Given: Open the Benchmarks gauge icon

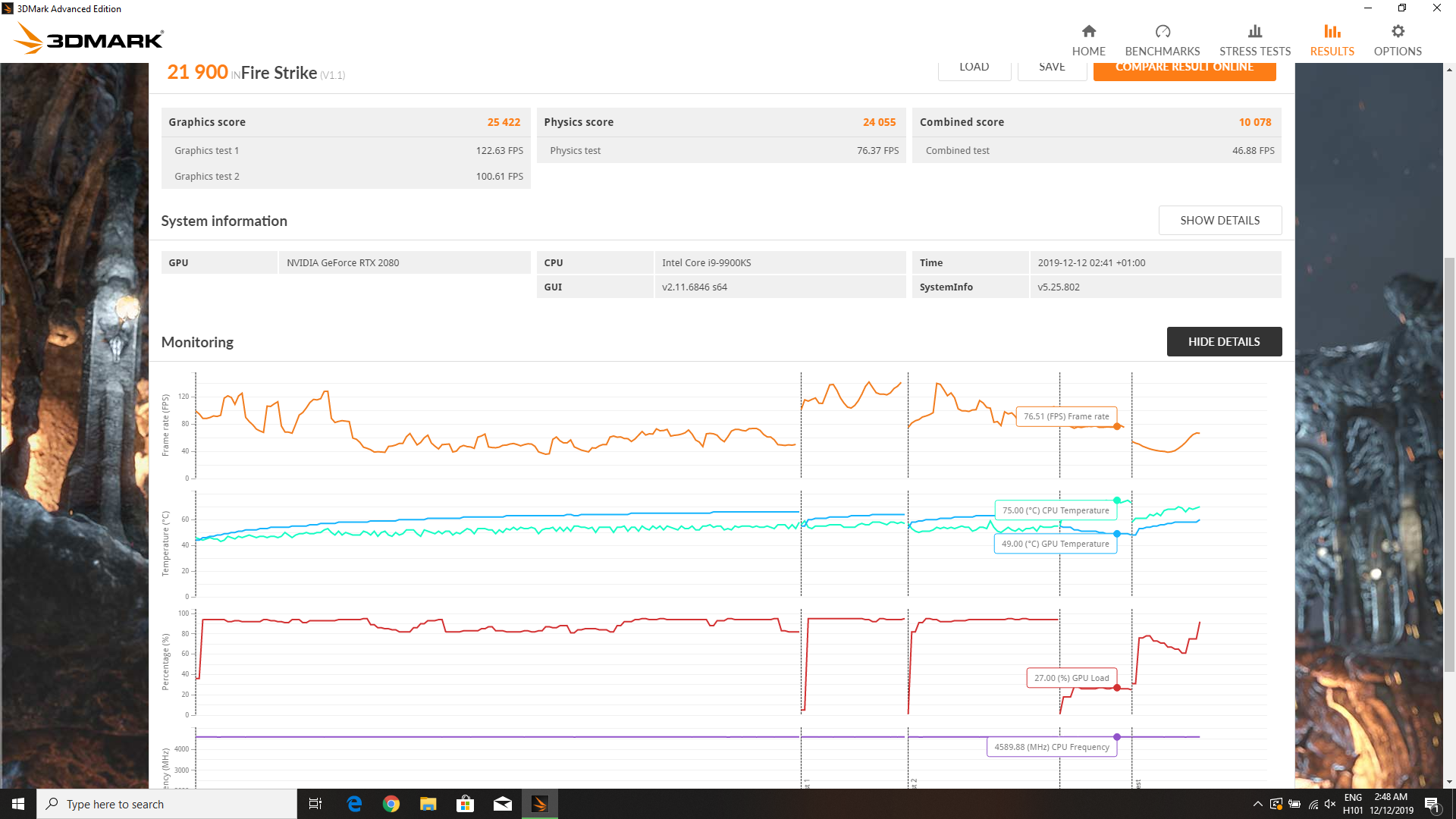Looking at the screenshot, I should tap(1162, 32).
